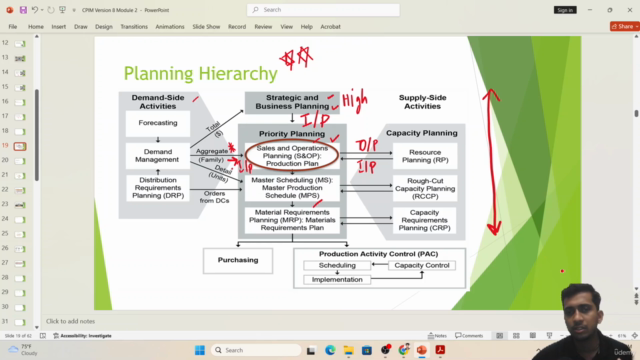This screenshot has width=640, height=360.
Task: Open Task View on taskbar
Action: pyautogui.click(x=311, y=350)
